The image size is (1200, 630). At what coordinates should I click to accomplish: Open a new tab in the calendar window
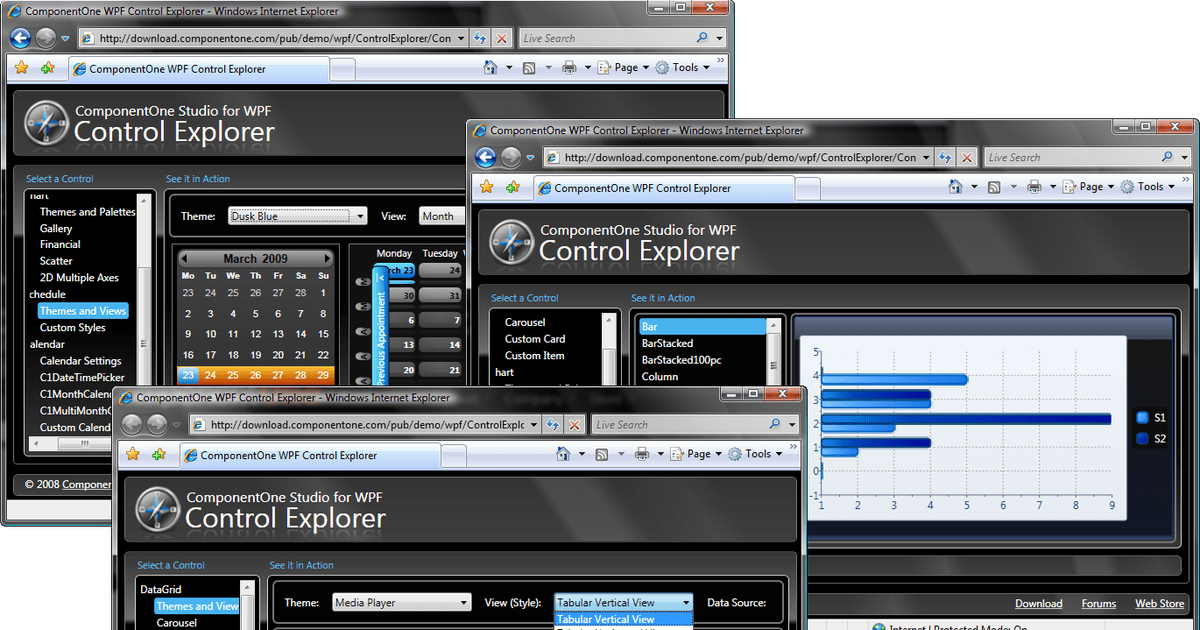coord(342,69)
